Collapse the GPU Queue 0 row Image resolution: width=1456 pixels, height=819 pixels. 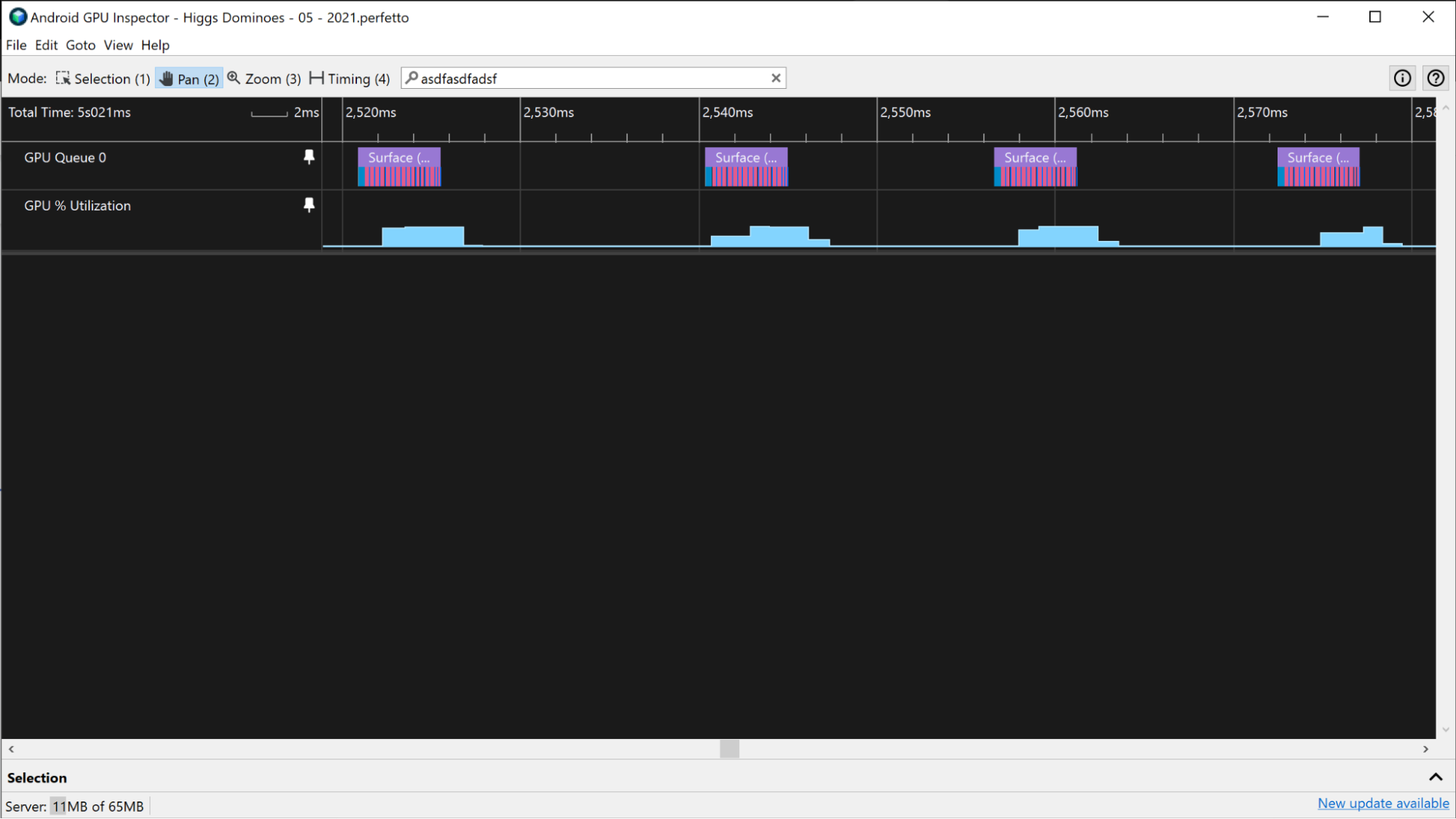[64, 157]
